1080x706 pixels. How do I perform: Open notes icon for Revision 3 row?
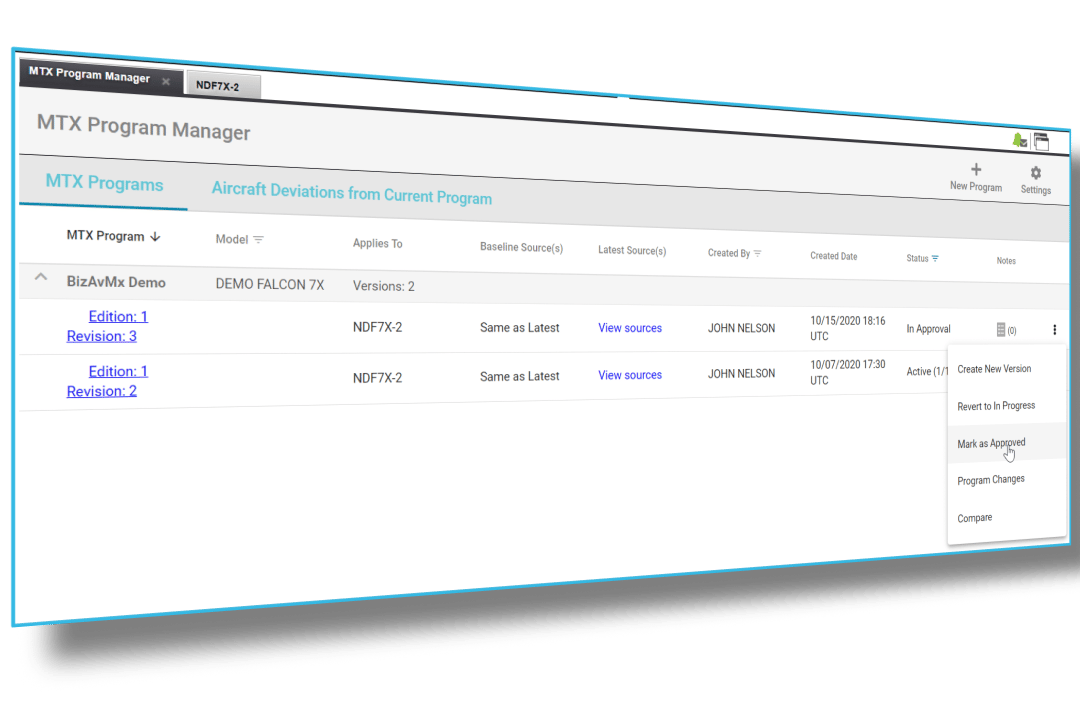(x=1002, y=329)
